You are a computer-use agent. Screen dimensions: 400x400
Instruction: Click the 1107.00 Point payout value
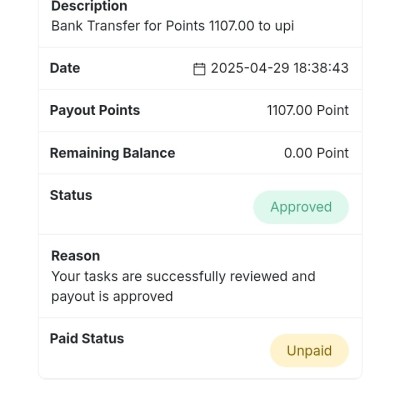click(308, 110)
